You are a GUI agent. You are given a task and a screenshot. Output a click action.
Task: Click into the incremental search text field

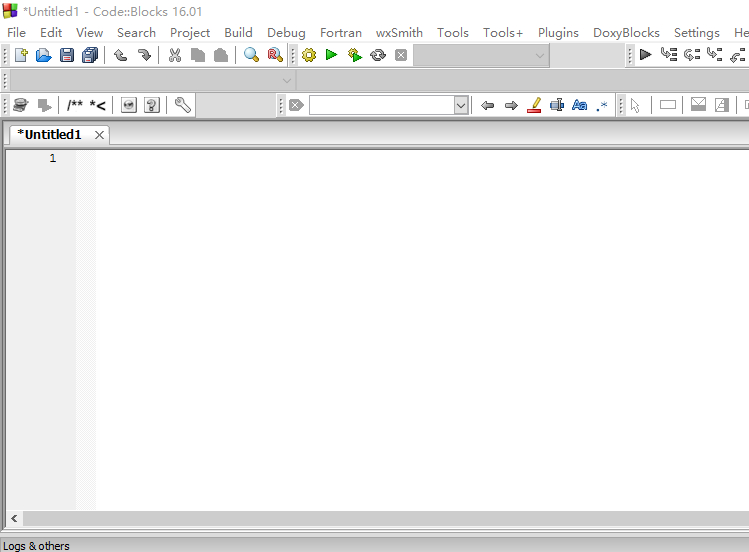coord(382,105)
